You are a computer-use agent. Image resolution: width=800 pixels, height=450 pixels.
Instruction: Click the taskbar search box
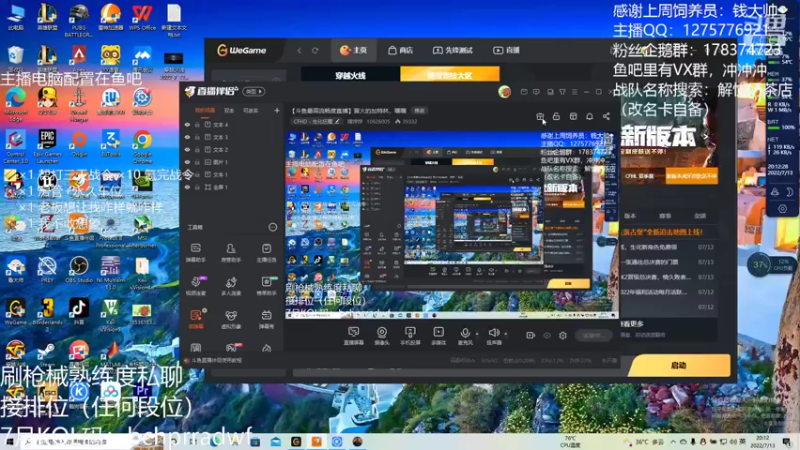(x=78, y=442)
